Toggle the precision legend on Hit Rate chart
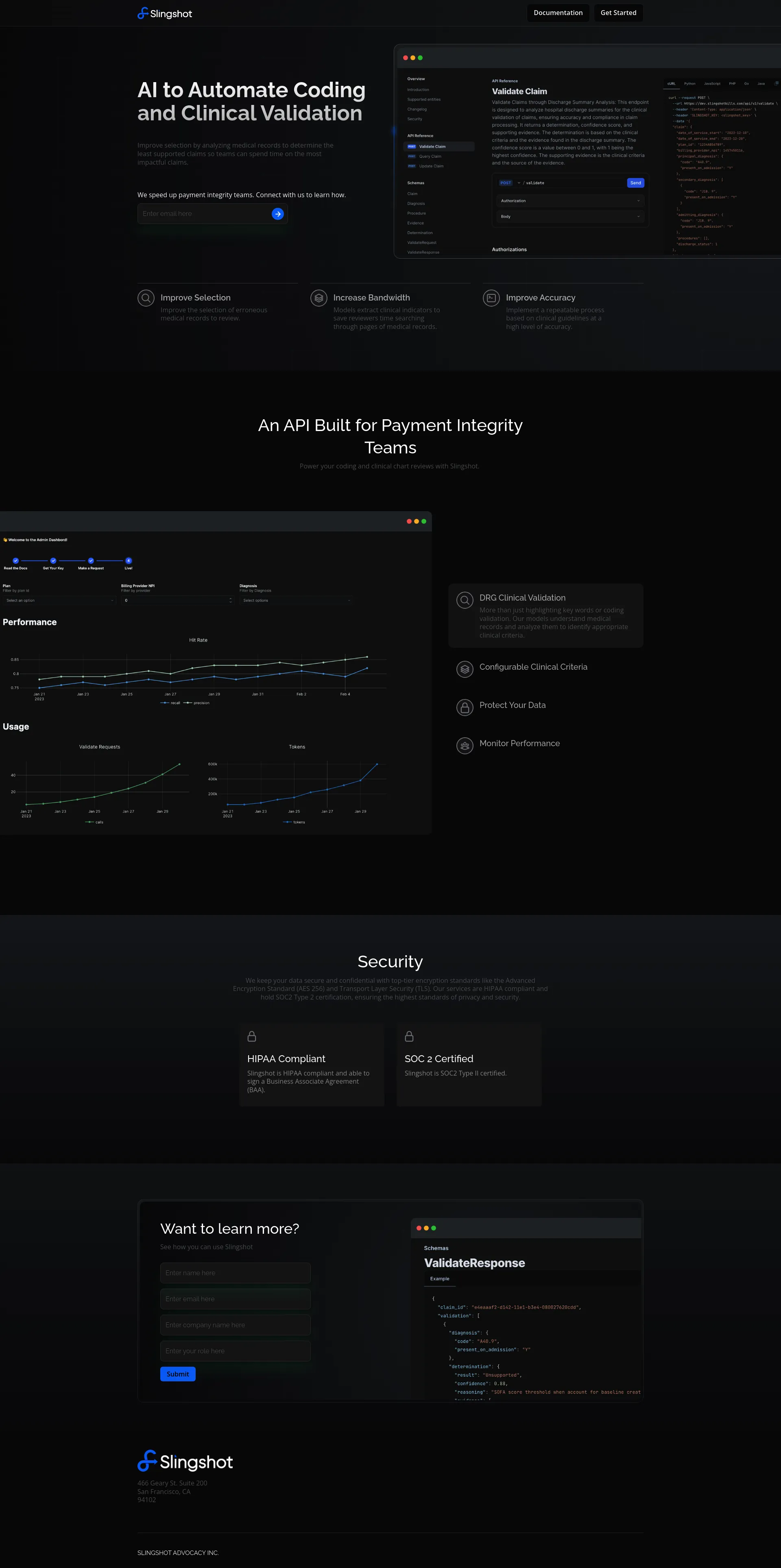781x1568 pixels. pos(196,703)
